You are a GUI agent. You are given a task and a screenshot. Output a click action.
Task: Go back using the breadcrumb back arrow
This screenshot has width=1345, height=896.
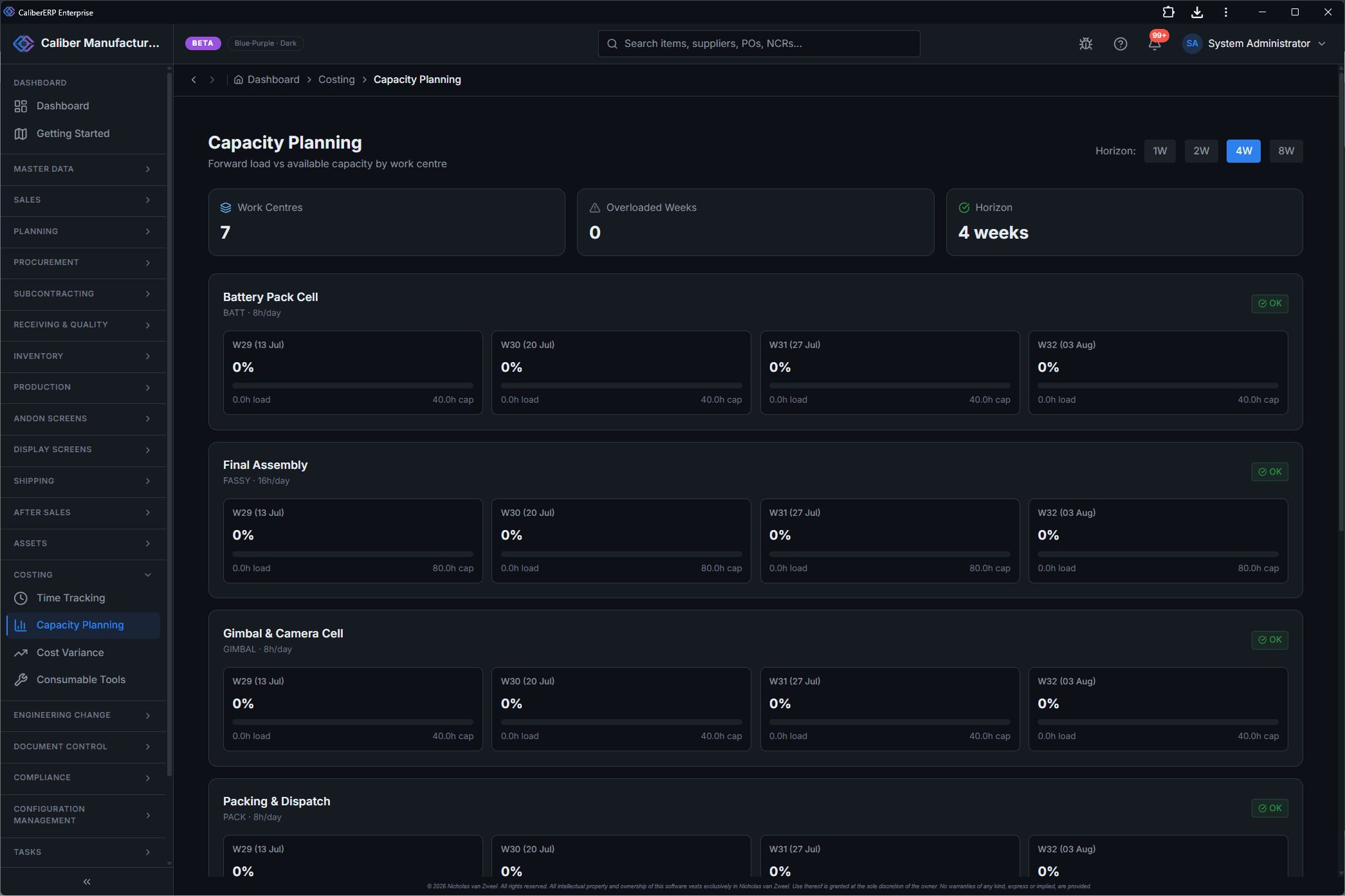(194, 80)
